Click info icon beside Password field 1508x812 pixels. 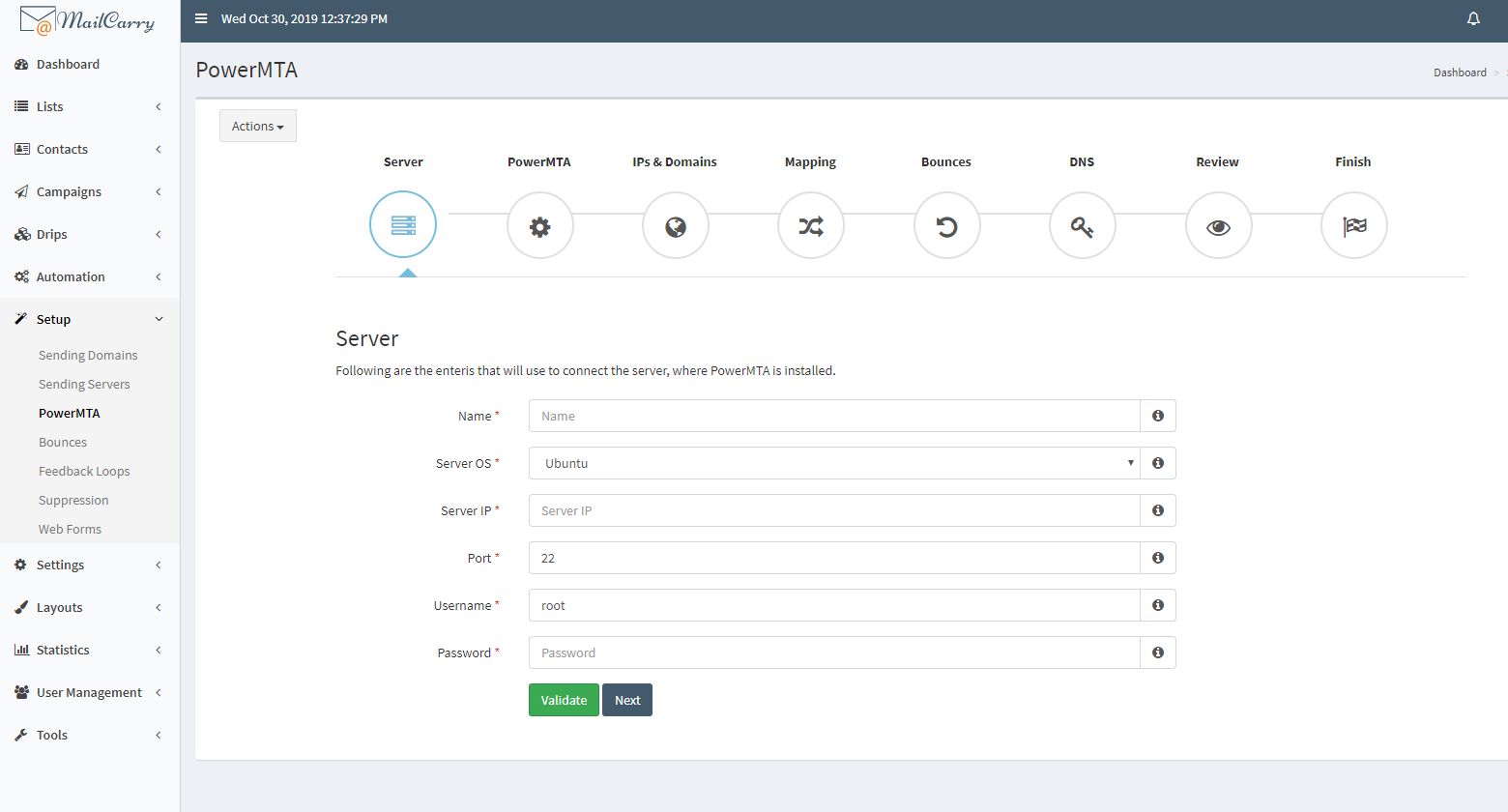[1158, 652]
